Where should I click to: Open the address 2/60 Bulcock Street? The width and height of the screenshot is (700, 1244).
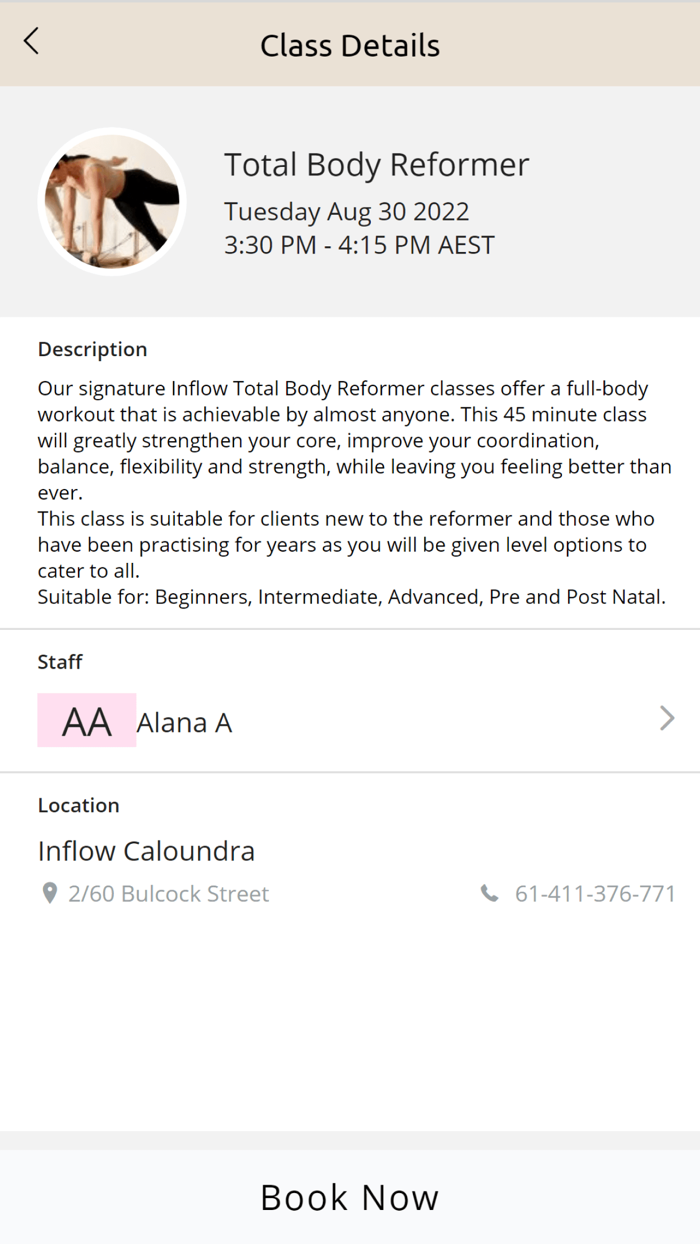[168, 893]
